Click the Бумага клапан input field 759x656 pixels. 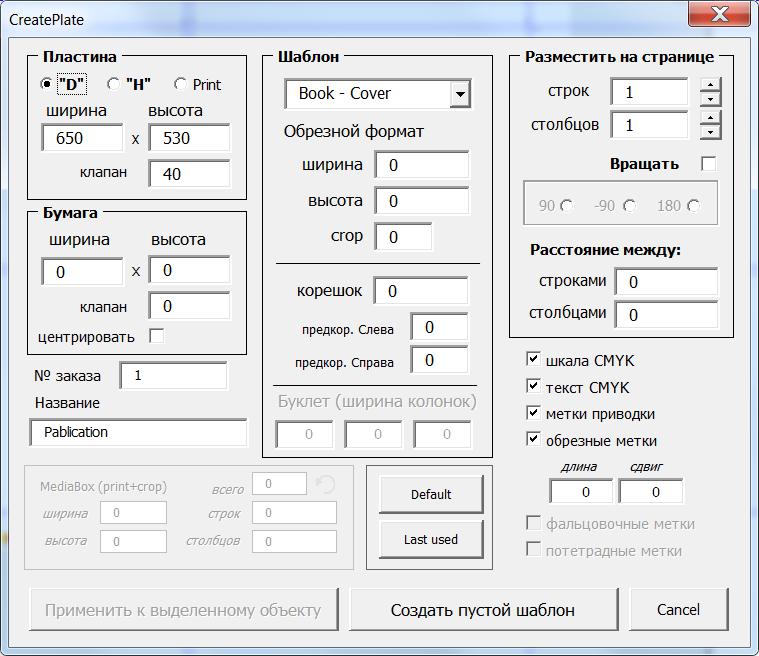point(189,305)
